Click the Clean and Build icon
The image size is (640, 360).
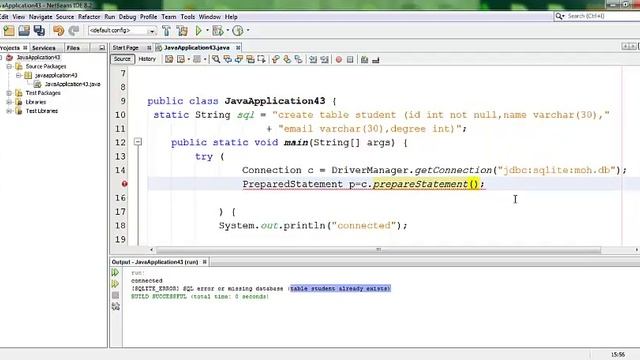182,31
